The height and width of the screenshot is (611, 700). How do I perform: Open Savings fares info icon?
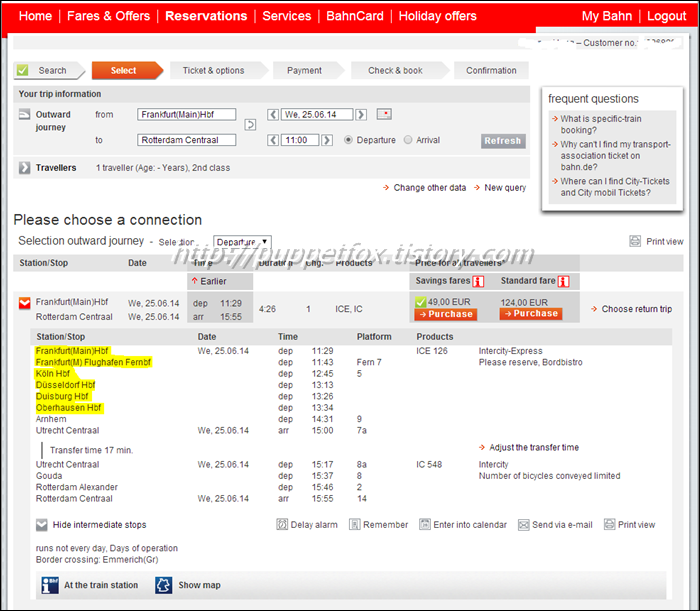point(478,281)
